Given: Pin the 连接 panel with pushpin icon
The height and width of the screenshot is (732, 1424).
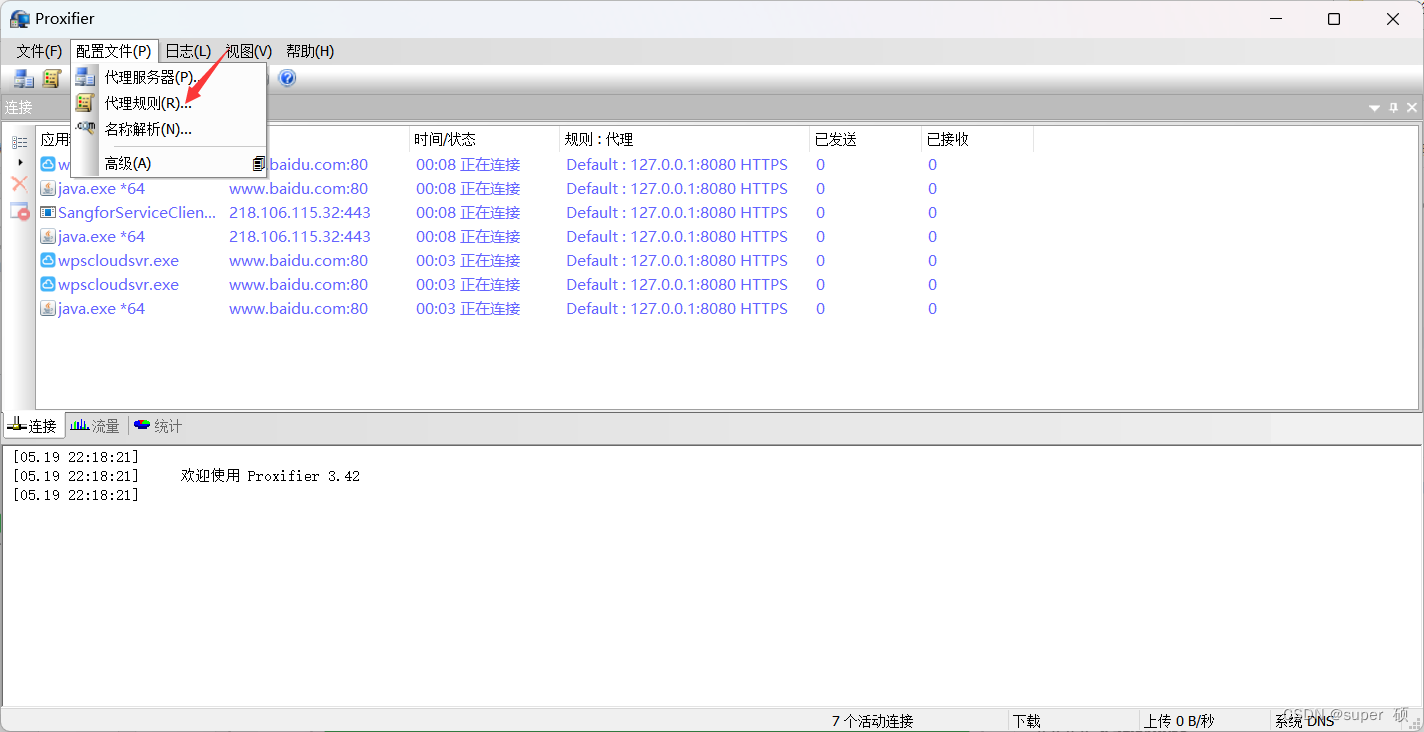Looking at the screenshot, I should tap(1394, 108).
